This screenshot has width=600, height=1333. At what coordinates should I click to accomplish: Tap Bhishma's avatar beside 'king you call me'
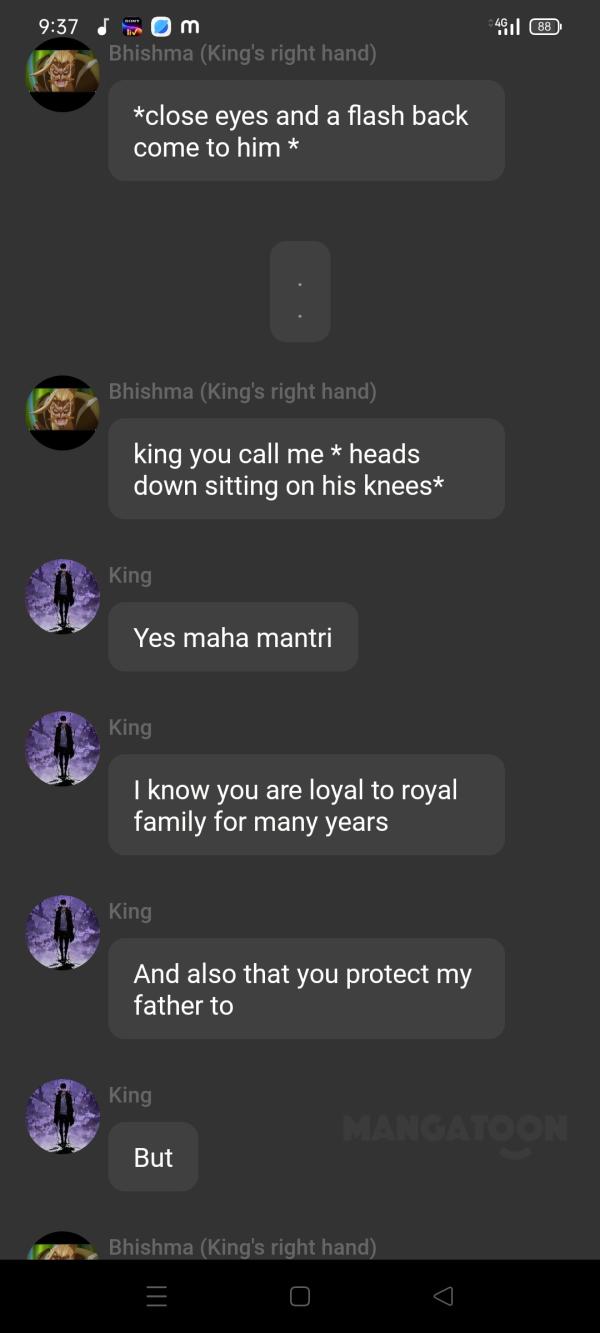coord(62,413)
